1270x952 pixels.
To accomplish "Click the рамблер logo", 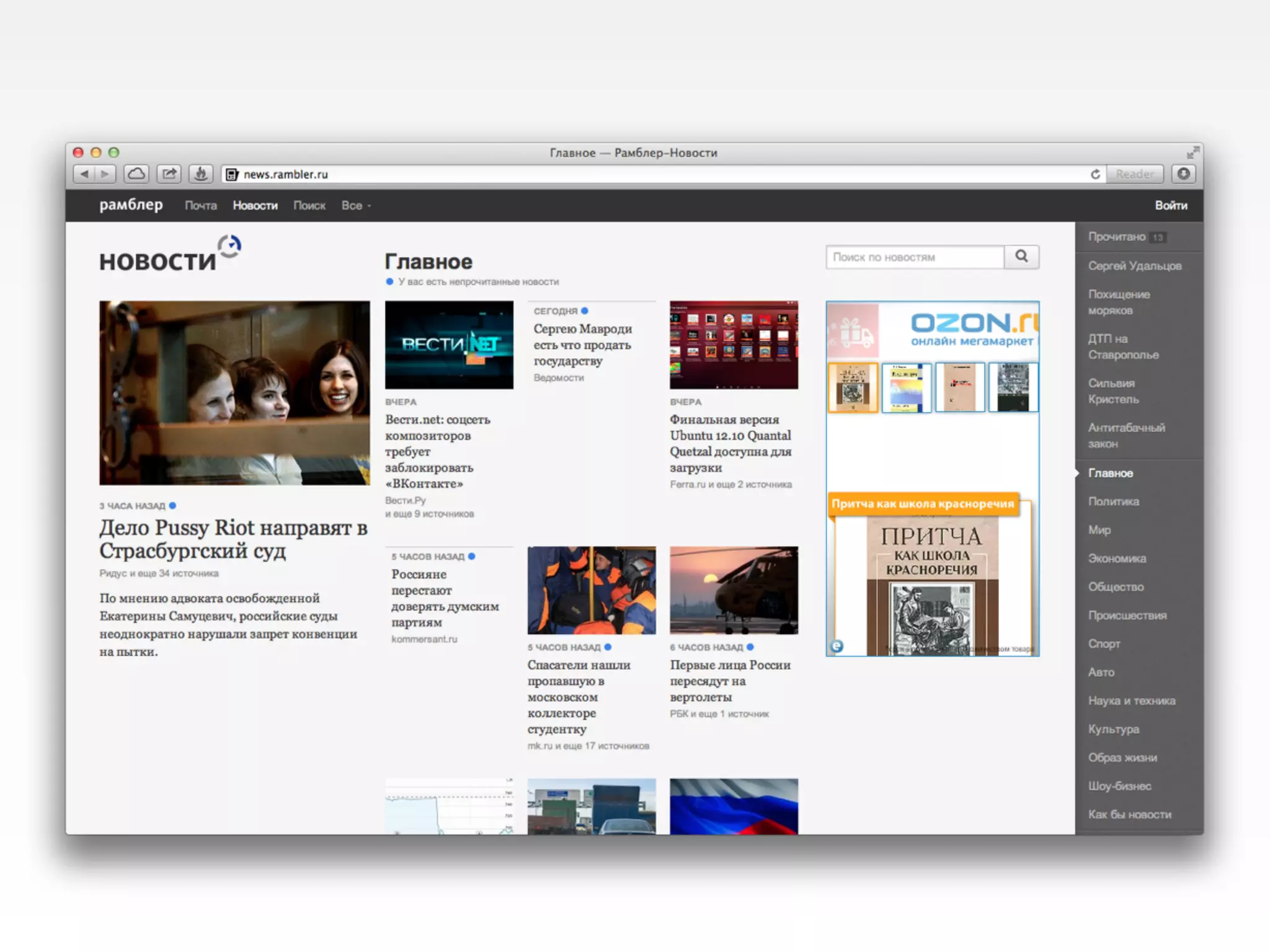I will coord(131,205).
